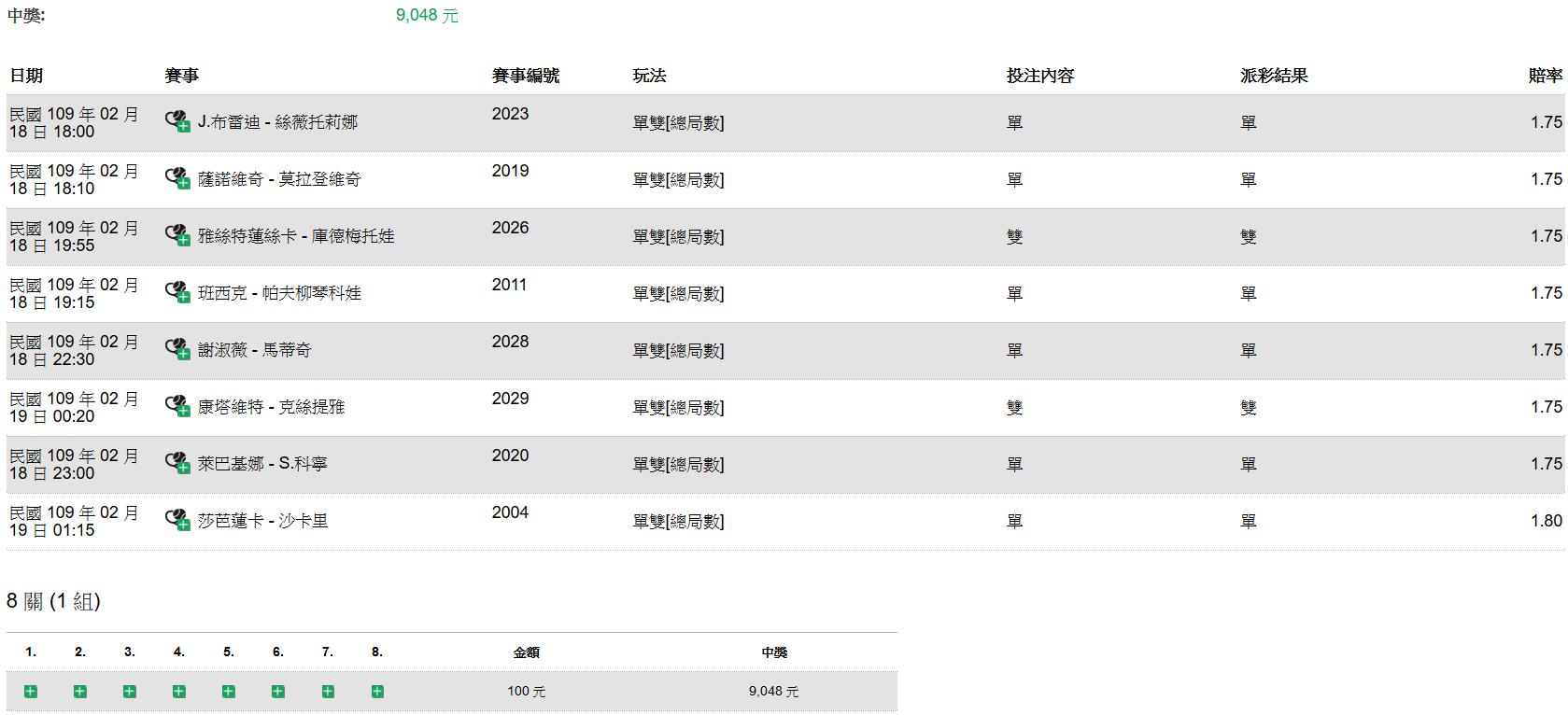The height and width of the screenshot is (715, 1568).
Task: Click the green plus under column 4.
Action: pos(179,692)
